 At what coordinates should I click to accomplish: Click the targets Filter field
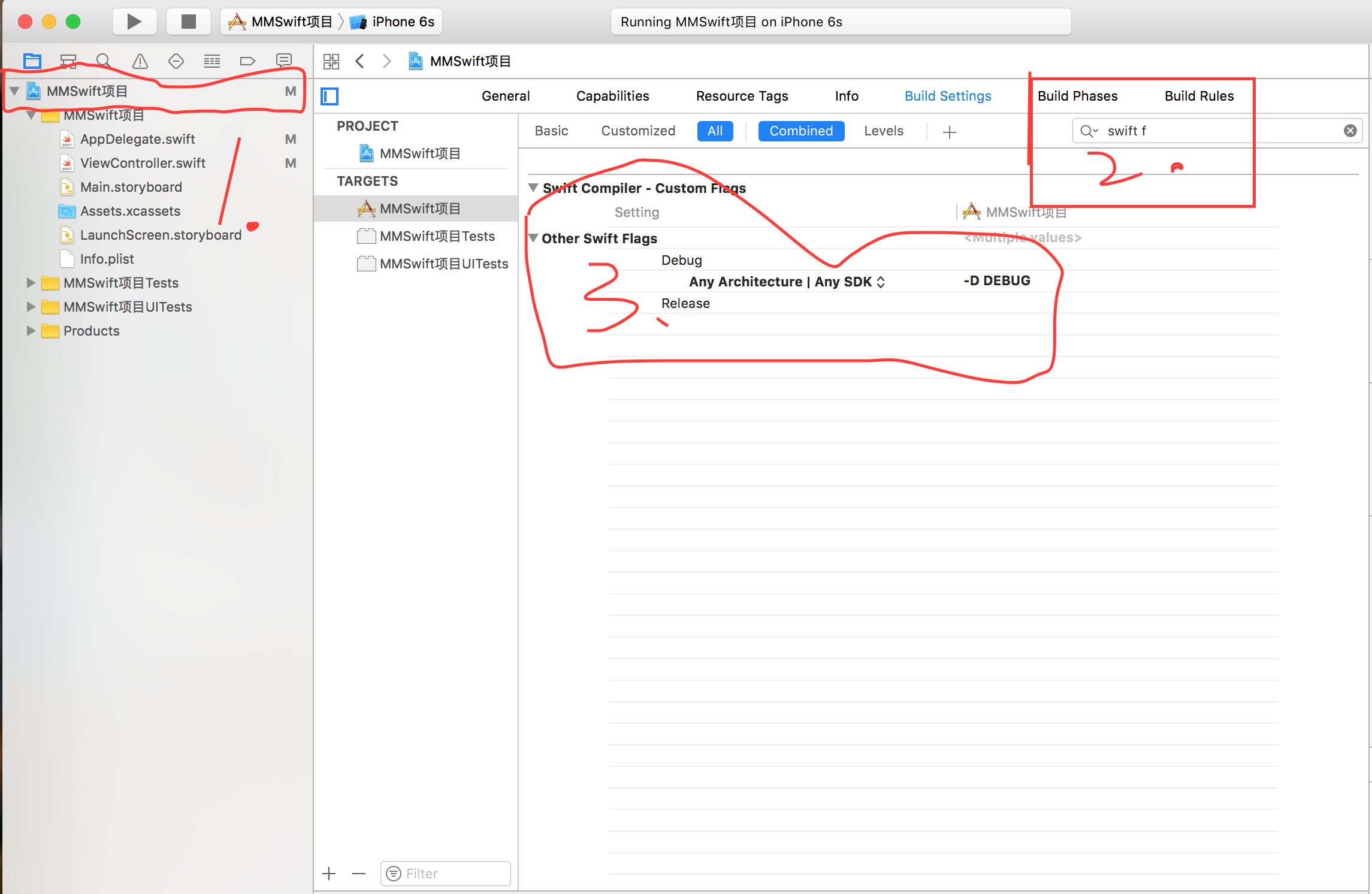(x=446, y=874)
